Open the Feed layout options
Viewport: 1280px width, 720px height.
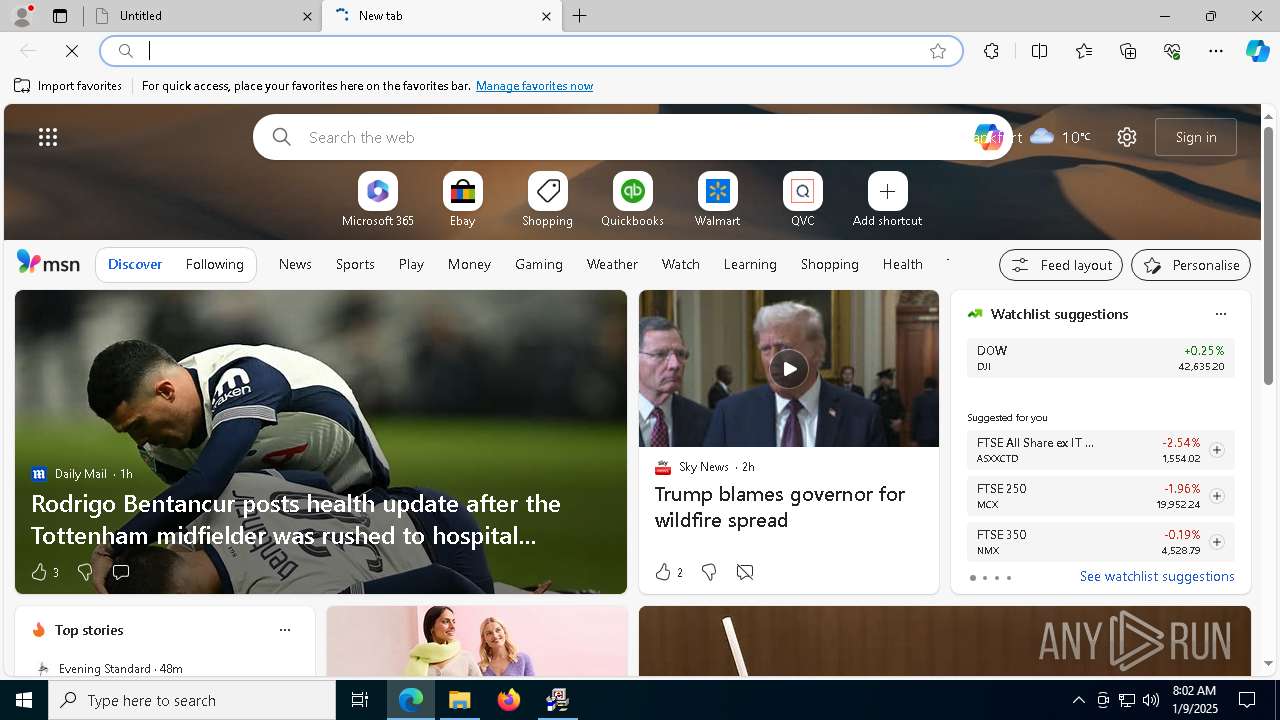[1061, 265]
